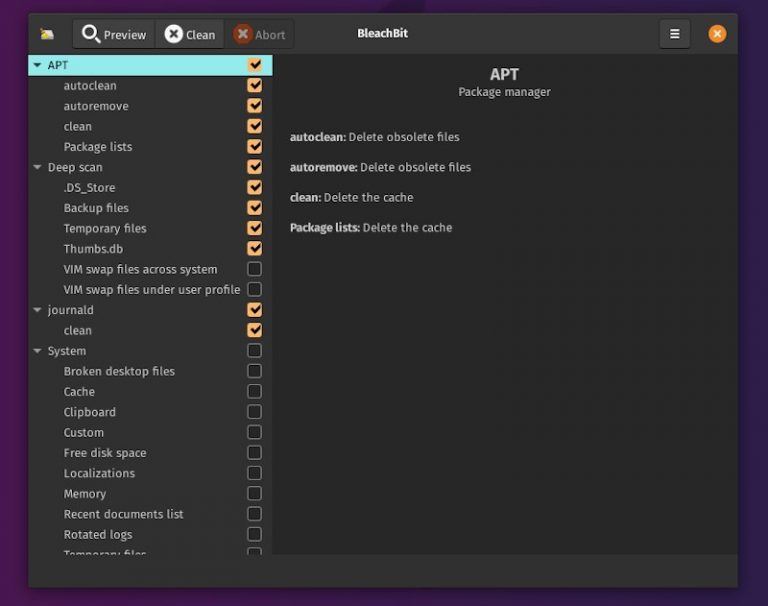Select VIM swap files under user profile row
768x606 pixels.
pos(152,290)
